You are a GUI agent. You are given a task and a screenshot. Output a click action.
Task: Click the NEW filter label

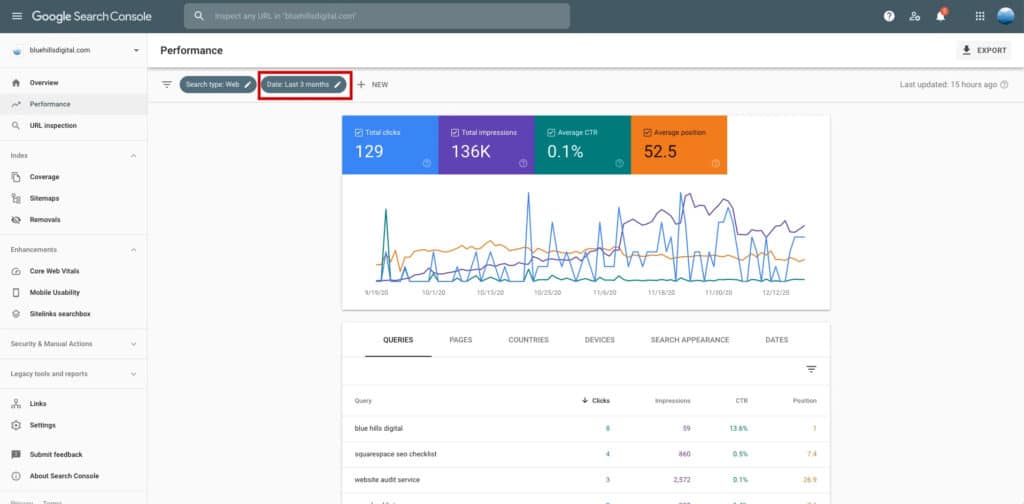(380, 84)
